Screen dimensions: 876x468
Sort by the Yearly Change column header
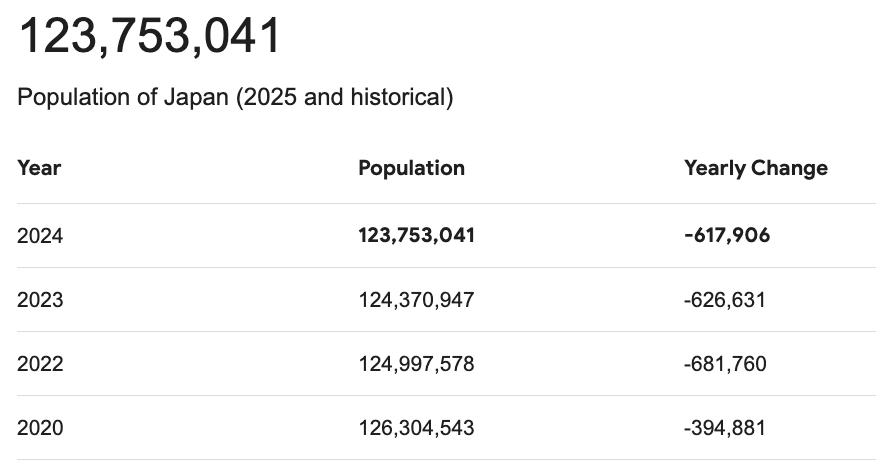755,168
